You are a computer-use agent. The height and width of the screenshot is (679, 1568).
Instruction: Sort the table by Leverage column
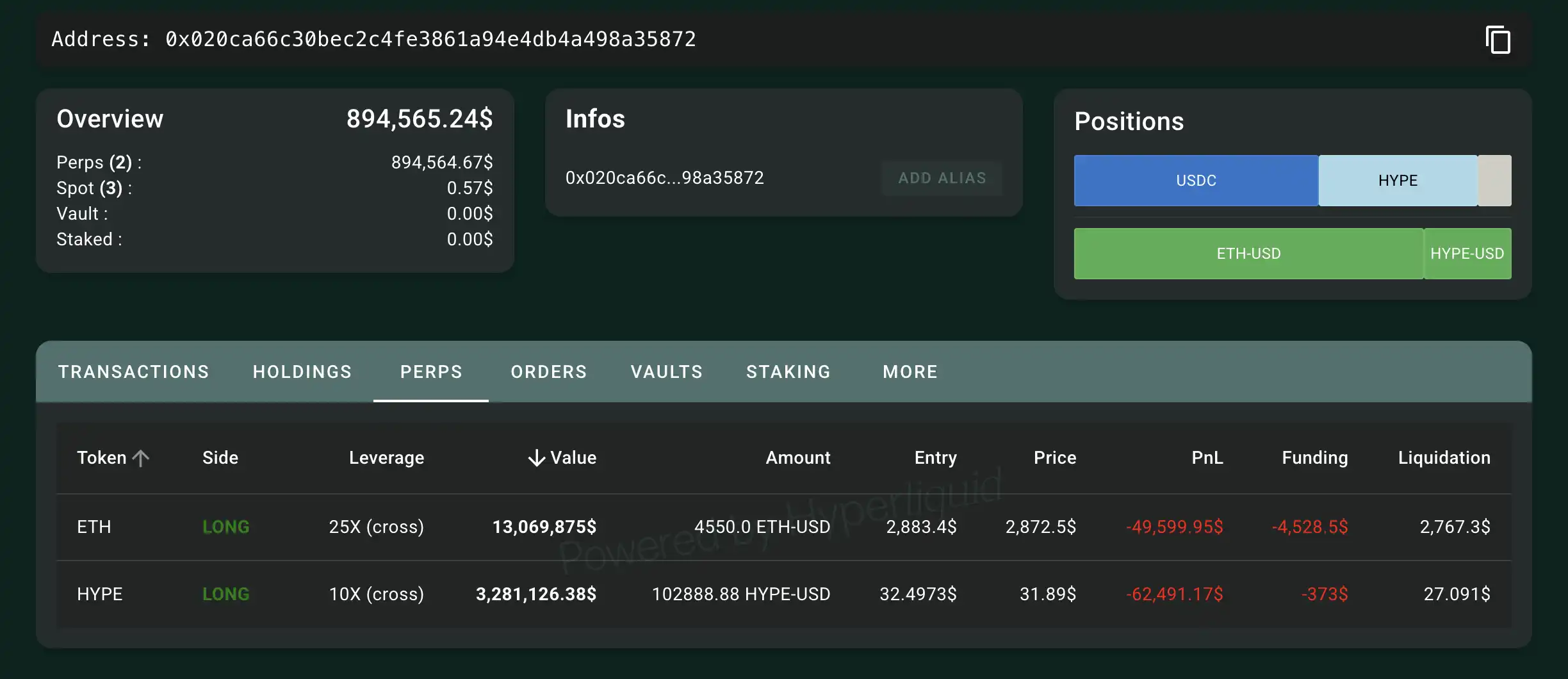pos(386,458)
